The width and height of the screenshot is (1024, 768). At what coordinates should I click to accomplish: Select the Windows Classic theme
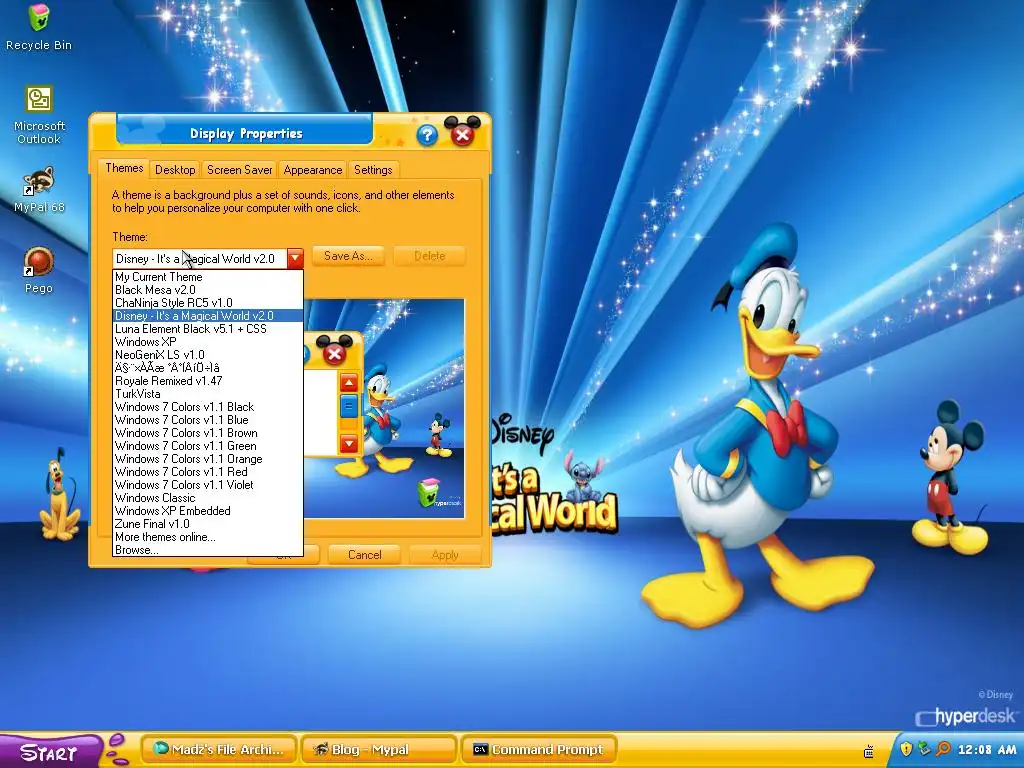click(x=208, y=498)
